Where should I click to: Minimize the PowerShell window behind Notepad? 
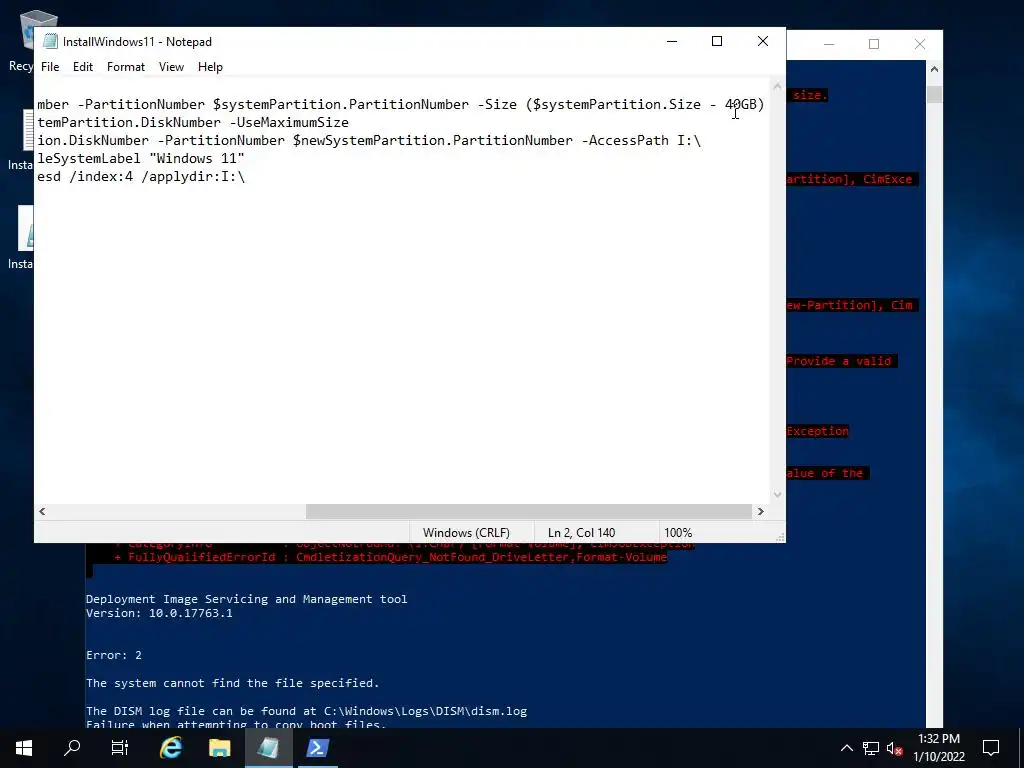(x=829, y=44)
